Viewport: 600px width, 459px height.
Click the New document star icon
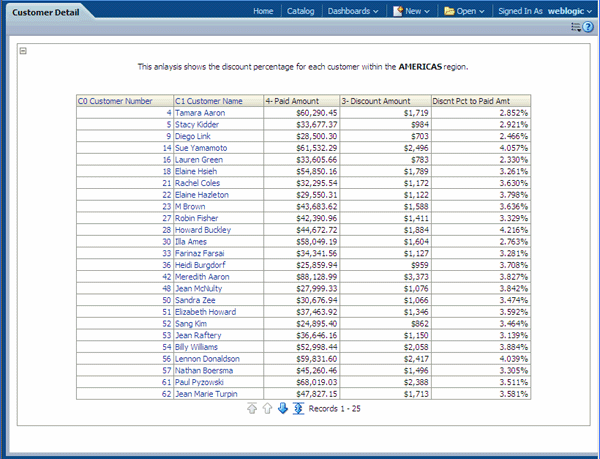pyautogui.click(x=398, y=11)
